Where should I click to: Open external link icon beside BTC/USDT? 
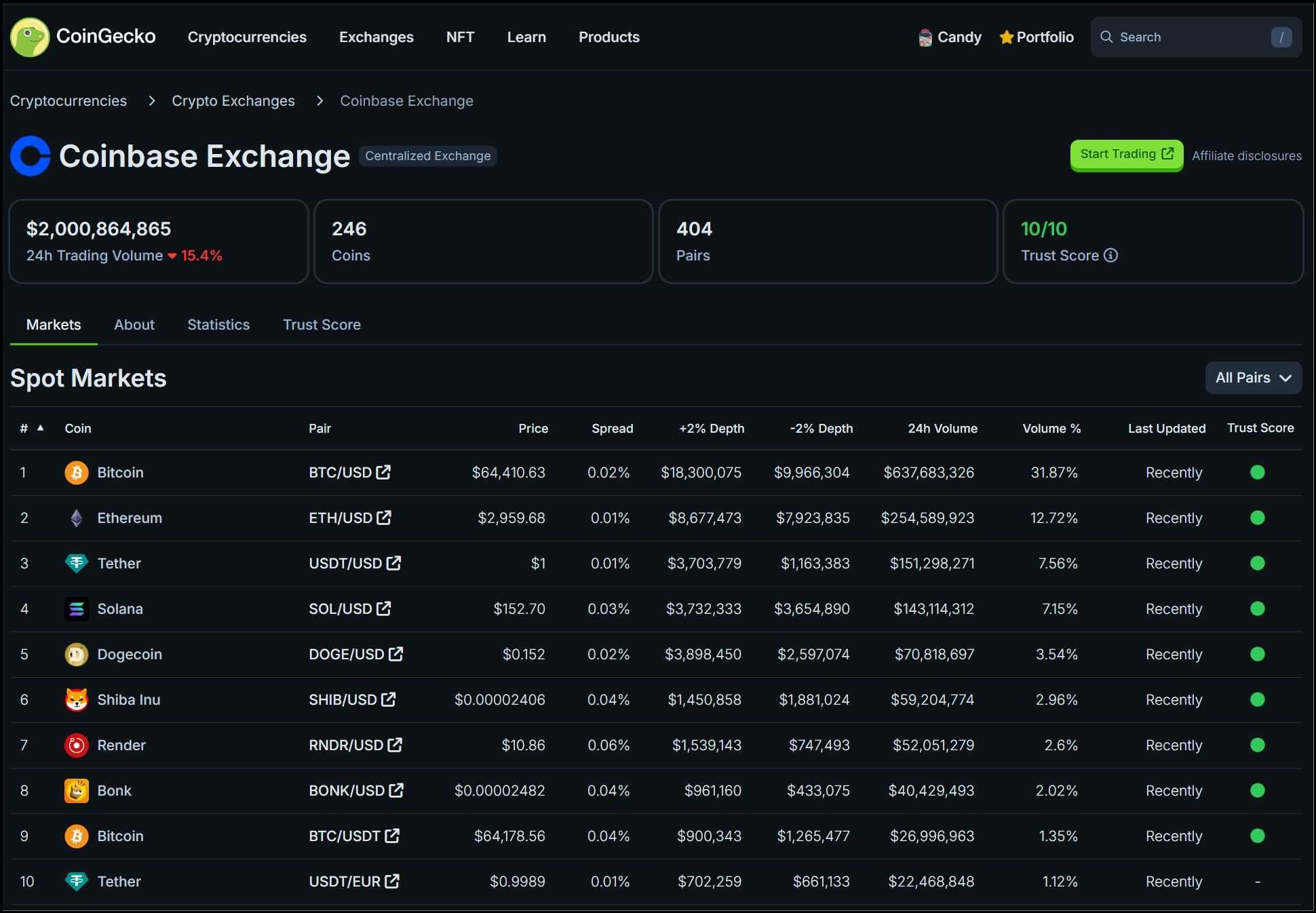tap(392, 836)
